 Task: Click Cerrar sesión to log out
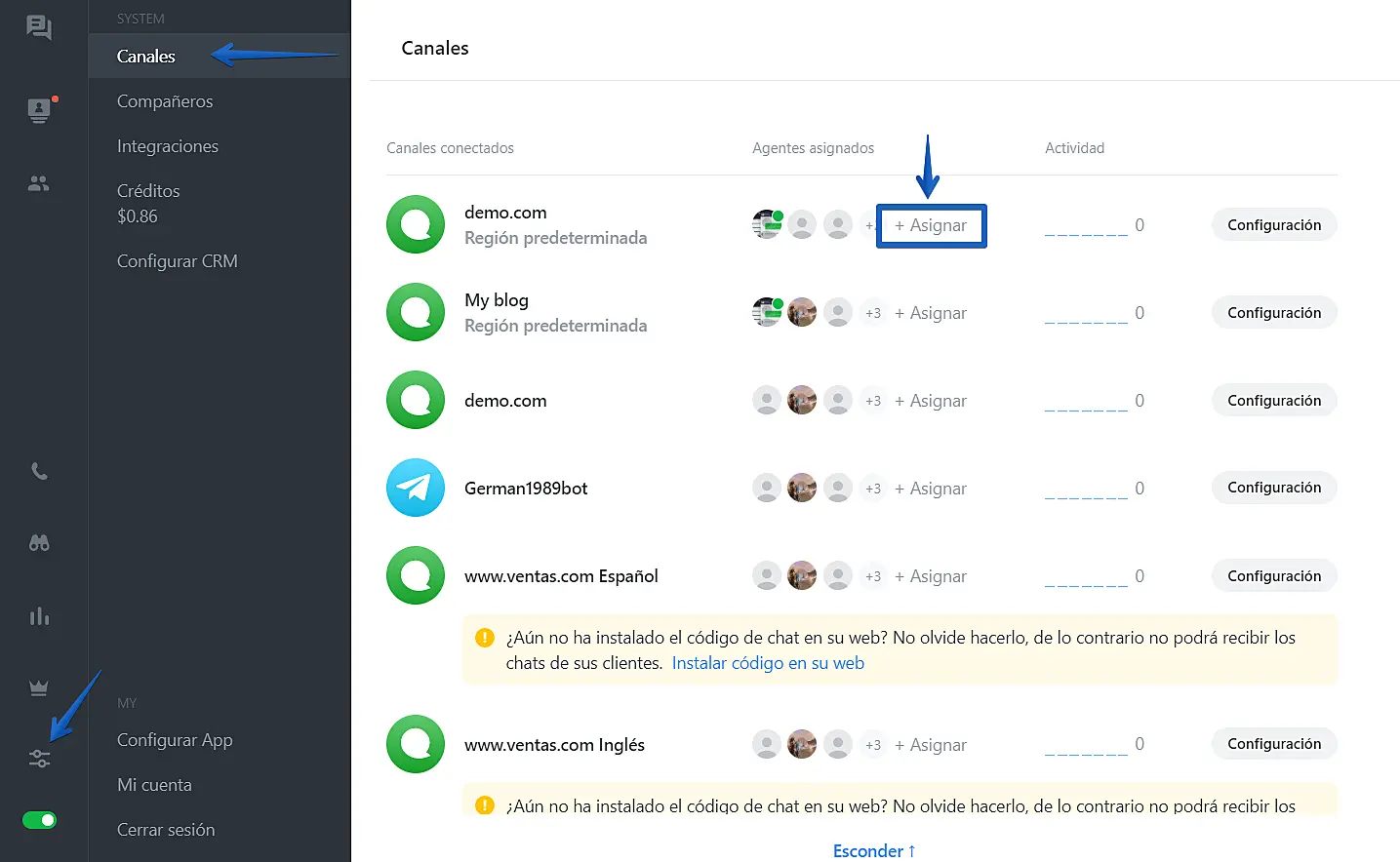166,830
